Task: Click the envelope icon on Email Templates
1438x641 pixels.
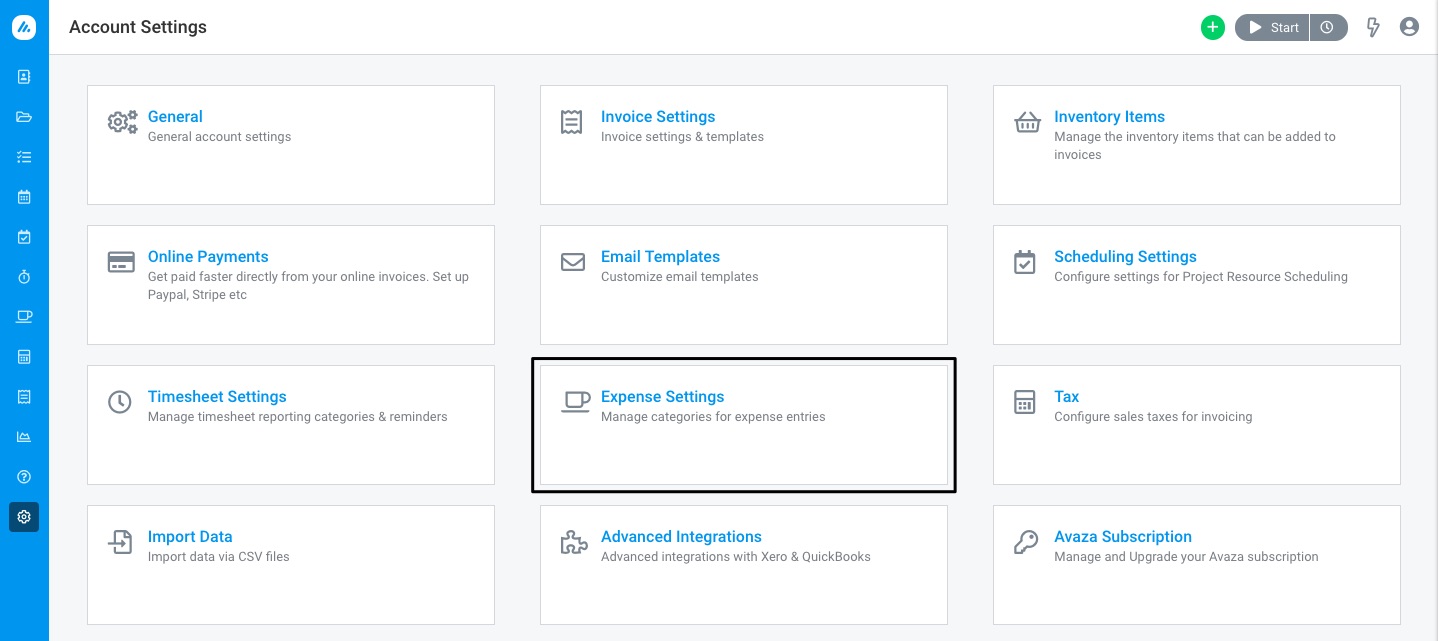Action: click(x=573, y=262)
